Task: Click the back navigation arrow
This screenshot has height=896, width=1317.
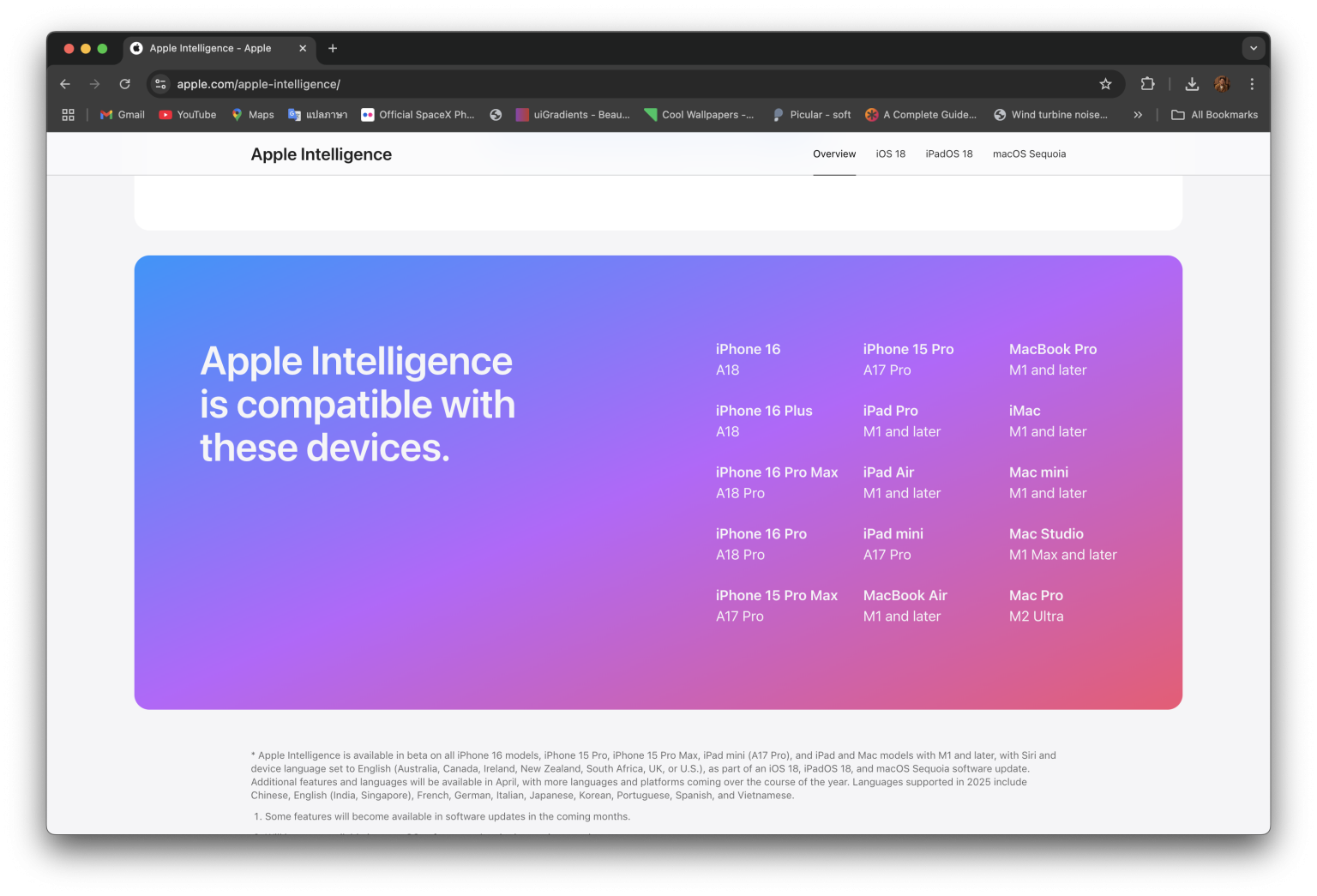Action: point(65,84)
